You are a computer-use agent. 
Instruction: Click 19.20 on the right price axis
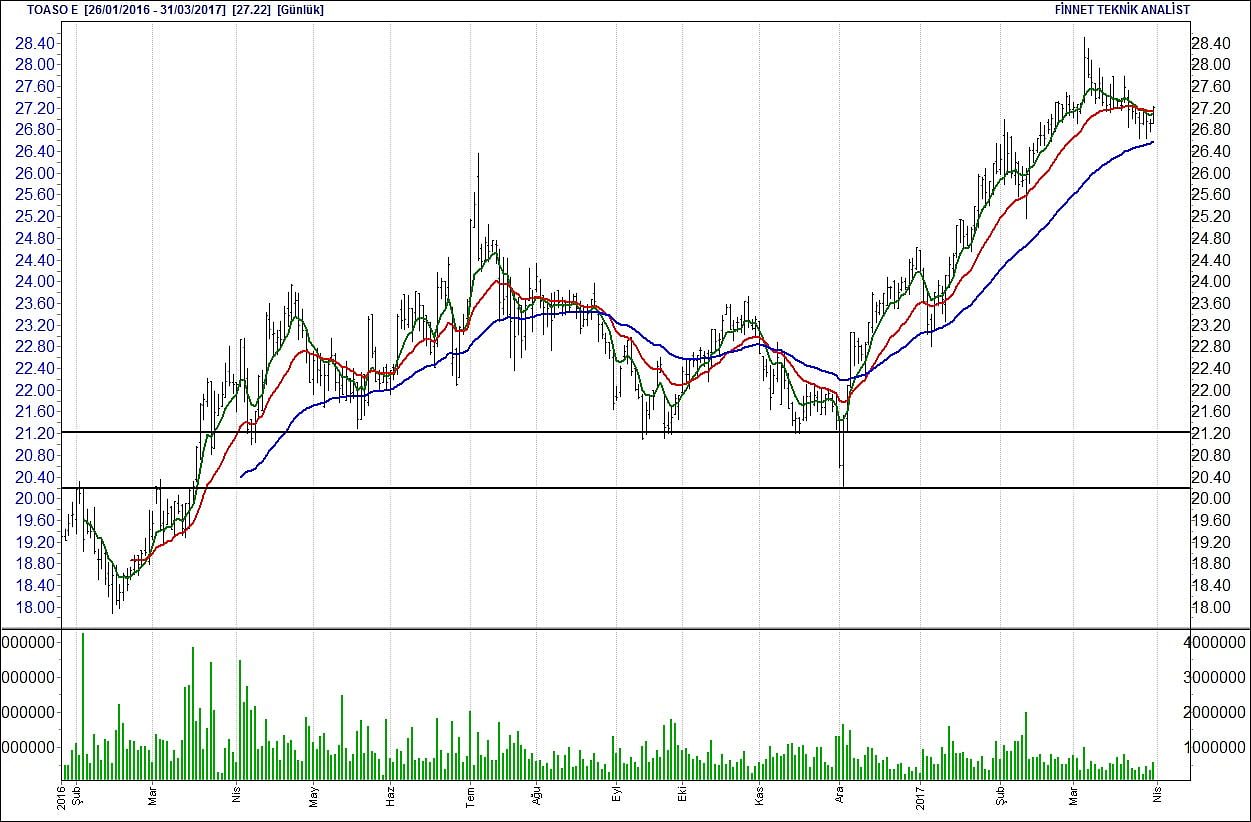pyautogui.click(x=1211, y=543)
